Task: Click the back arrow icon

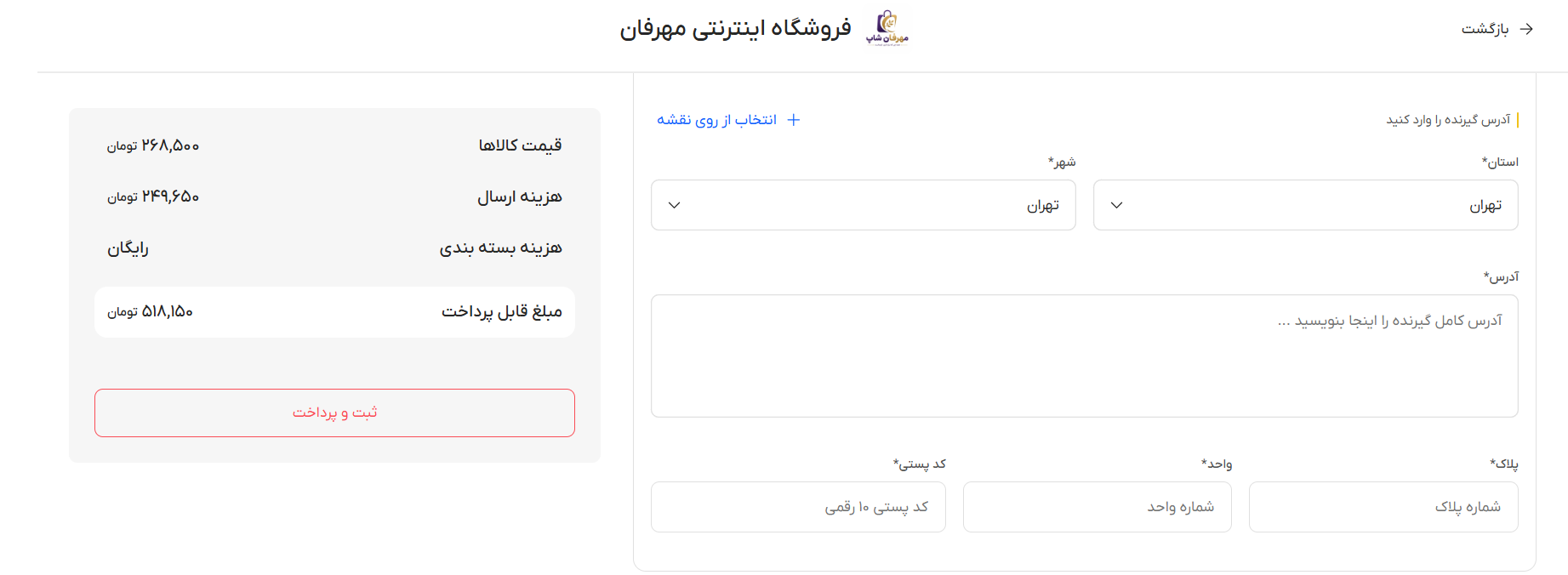Action: coord(1526,29)
